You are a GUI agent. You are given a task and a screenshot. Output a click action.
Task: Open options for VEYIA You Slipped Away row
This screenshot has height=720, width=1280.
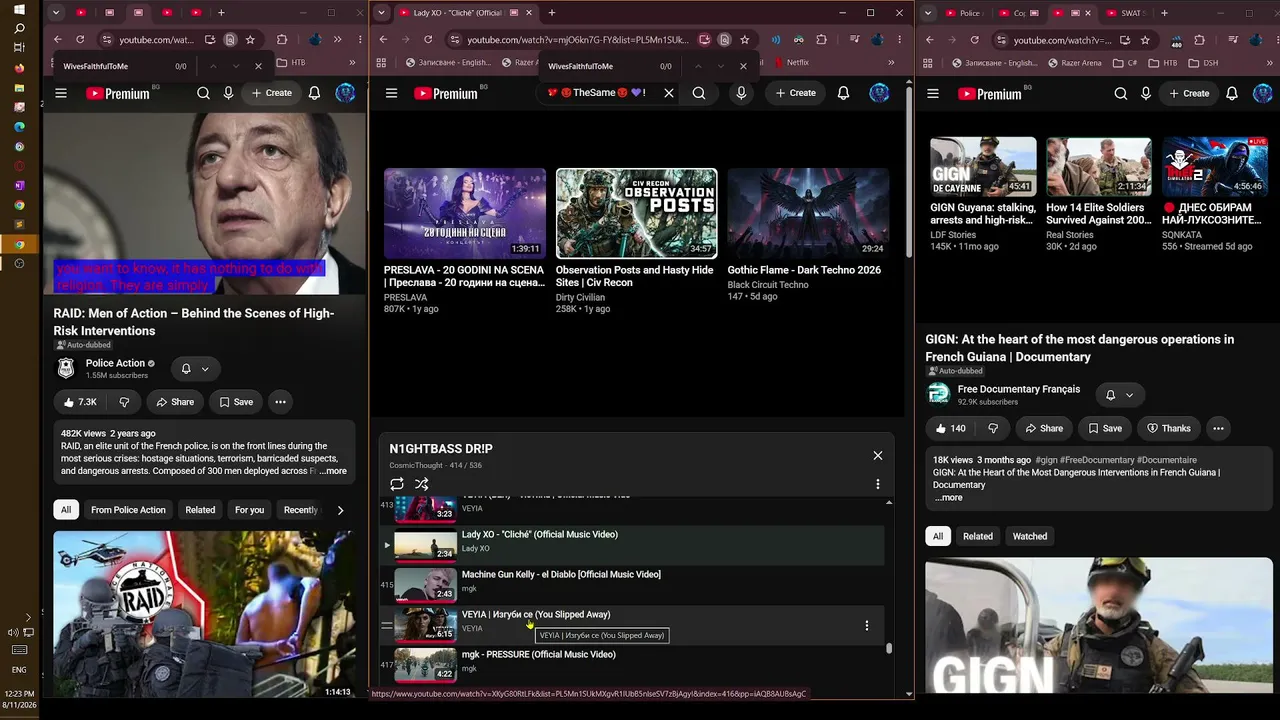867,626
